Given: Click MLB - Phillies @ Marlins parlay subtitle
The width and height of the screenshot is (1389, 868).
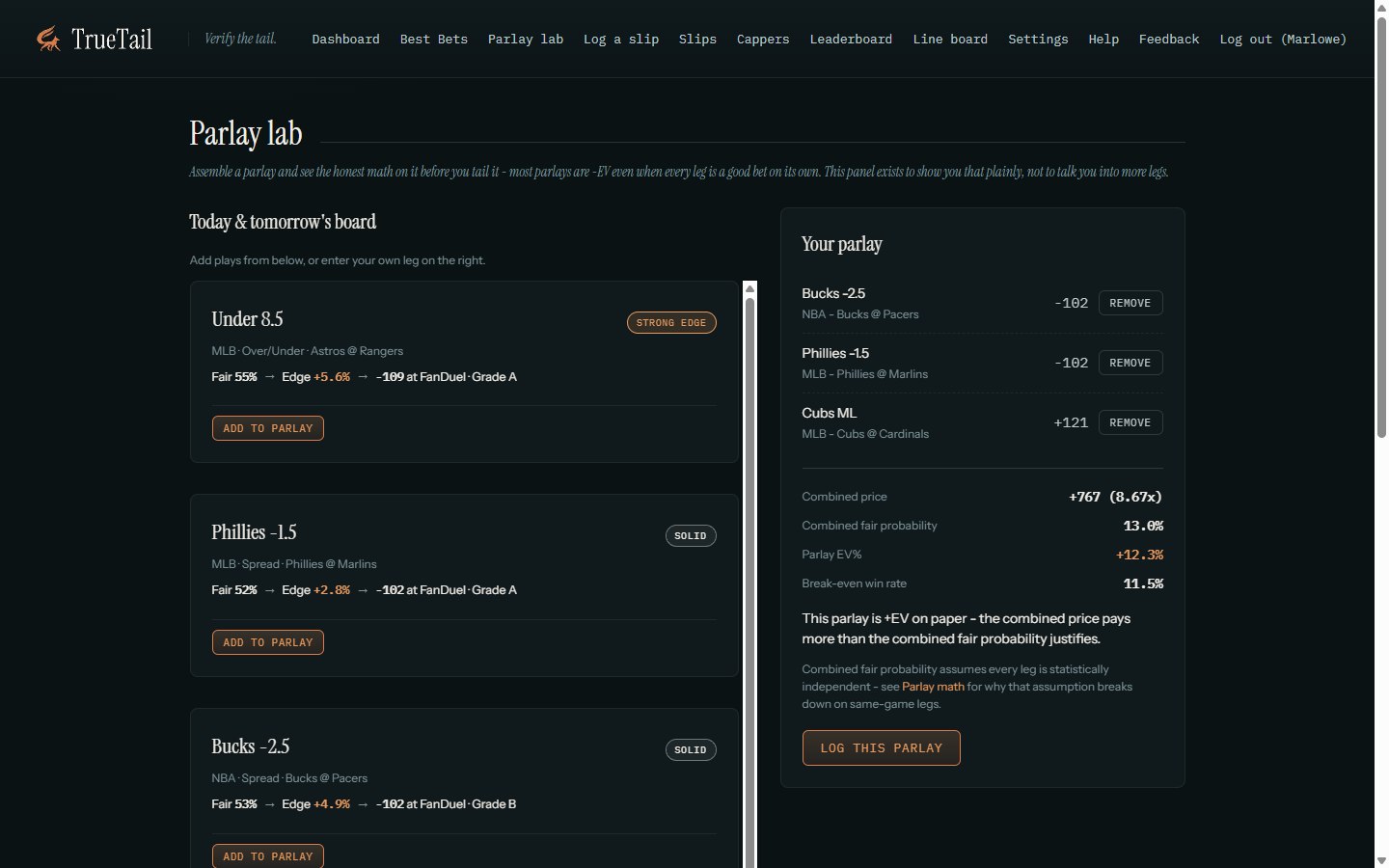Looking at the screenshot, I should (x=864, y=374).
